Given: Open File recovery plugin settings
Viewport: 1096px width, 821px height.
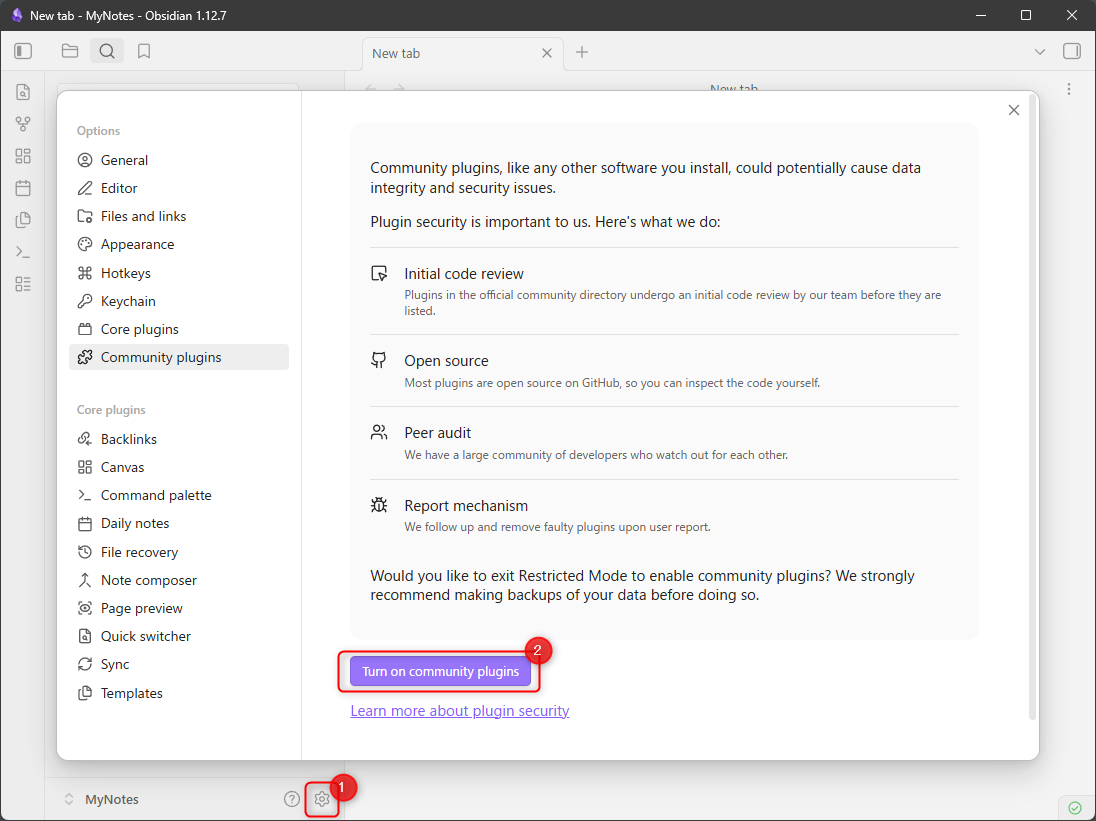Looking at the screenshot, I should 179,552.
